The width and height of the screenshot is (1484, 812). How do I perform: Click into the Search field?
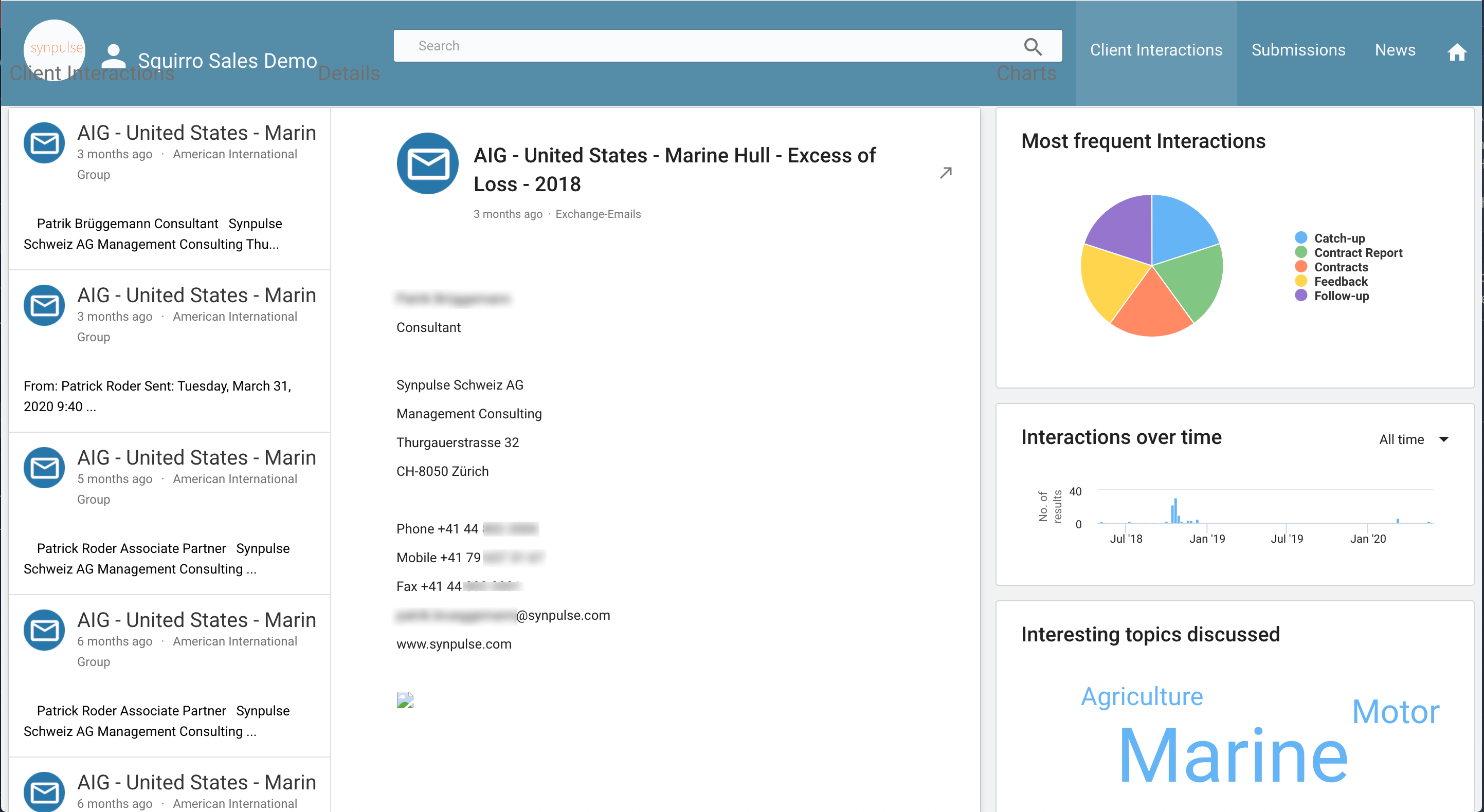point(709,46)
